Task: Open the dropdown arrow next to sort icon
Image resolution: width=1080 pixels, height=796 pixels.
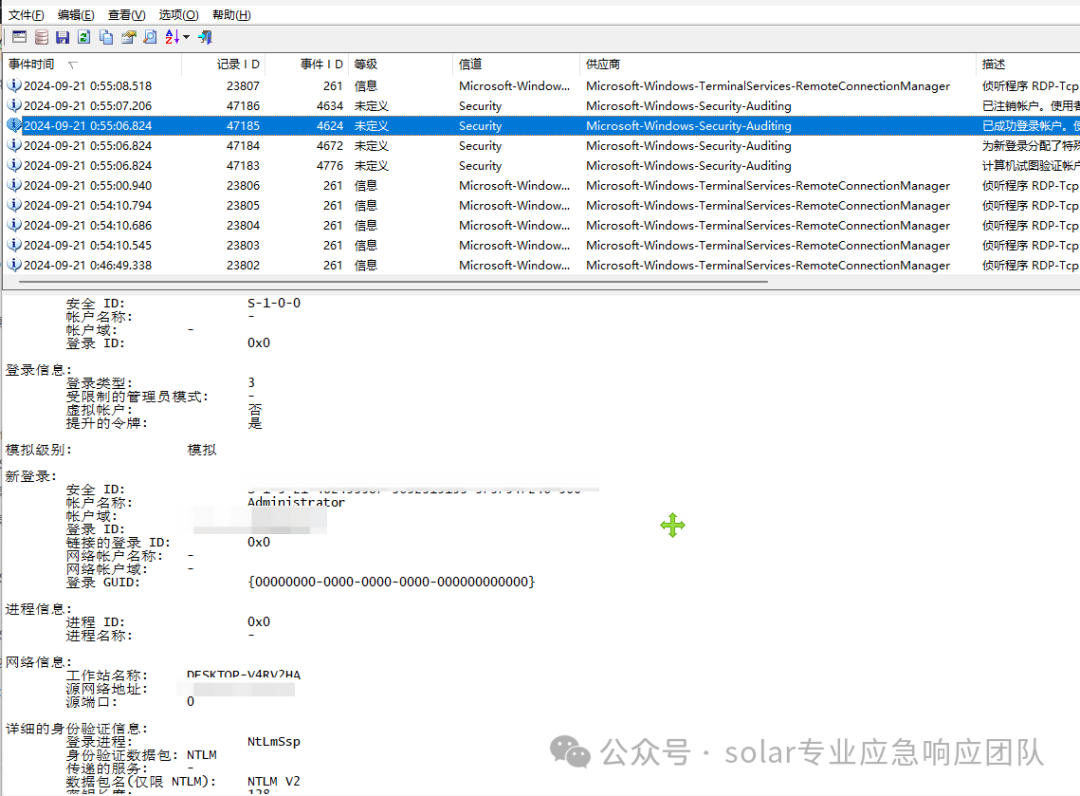Action: click(x=186, y=37)
